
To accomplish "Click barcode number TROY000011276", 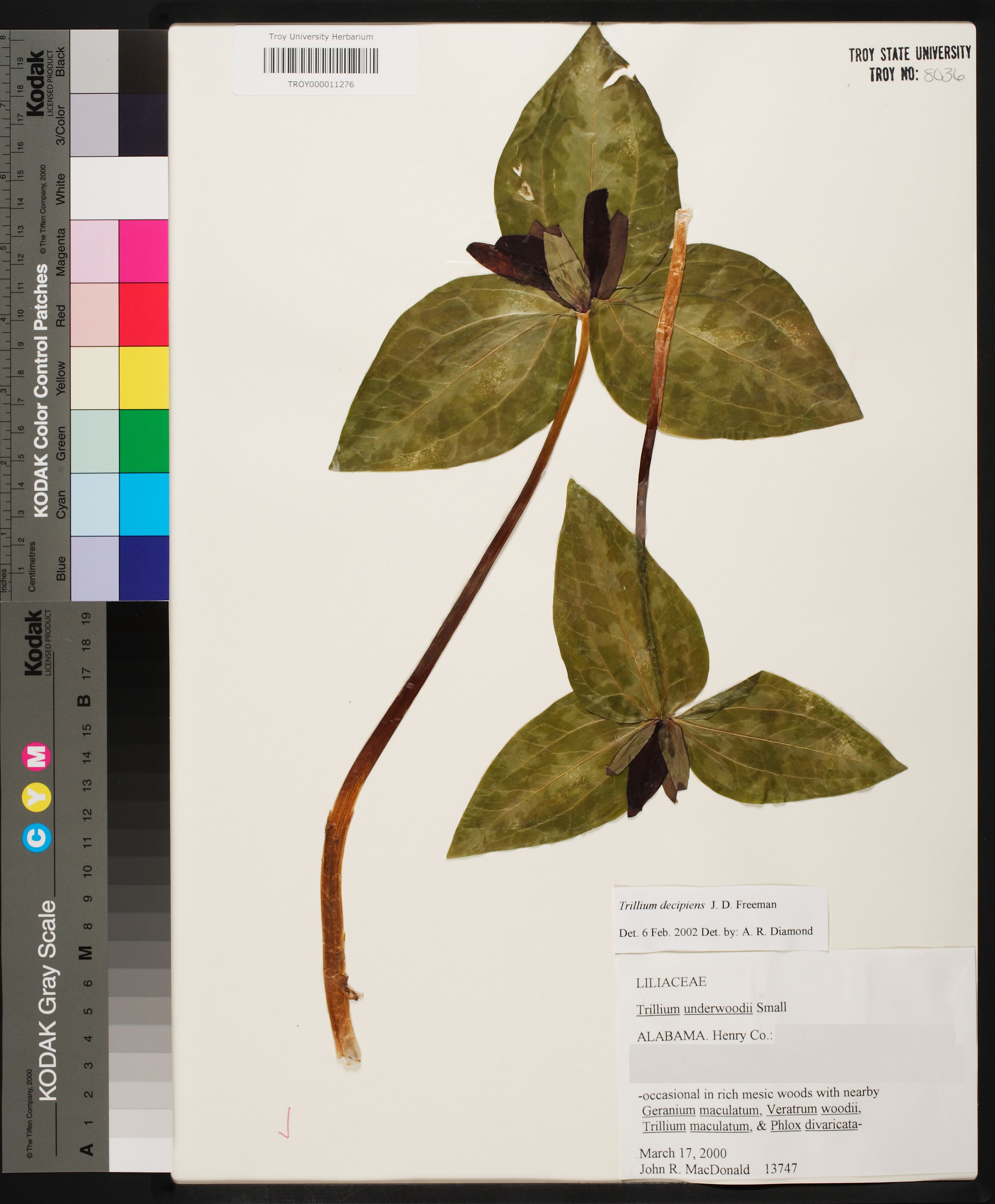I will tap(320, 84).
